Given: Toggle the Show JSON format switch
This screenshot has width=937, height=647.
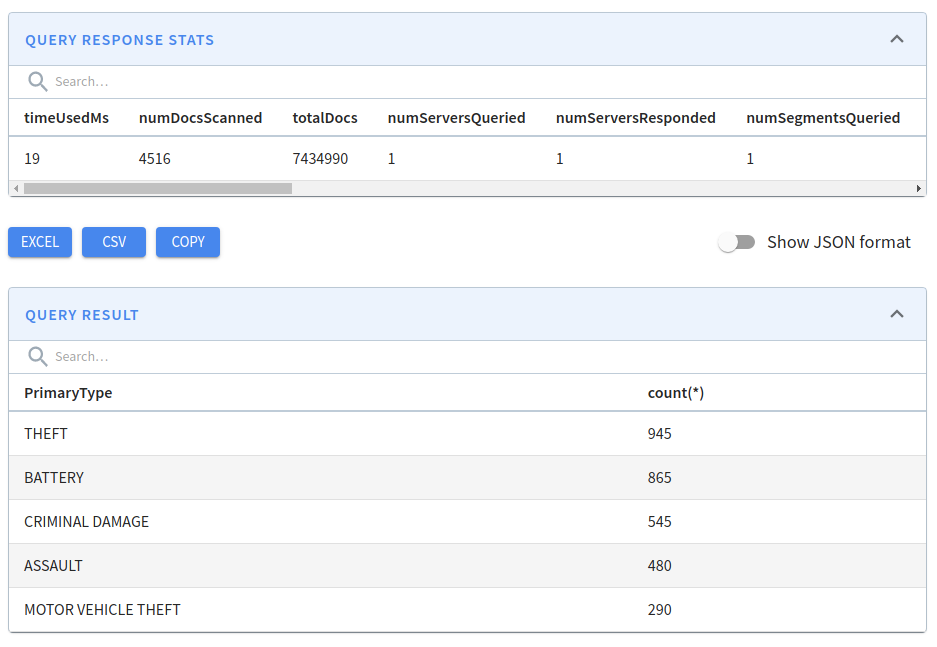Looking at the screenshot, I should pos(736,242).
